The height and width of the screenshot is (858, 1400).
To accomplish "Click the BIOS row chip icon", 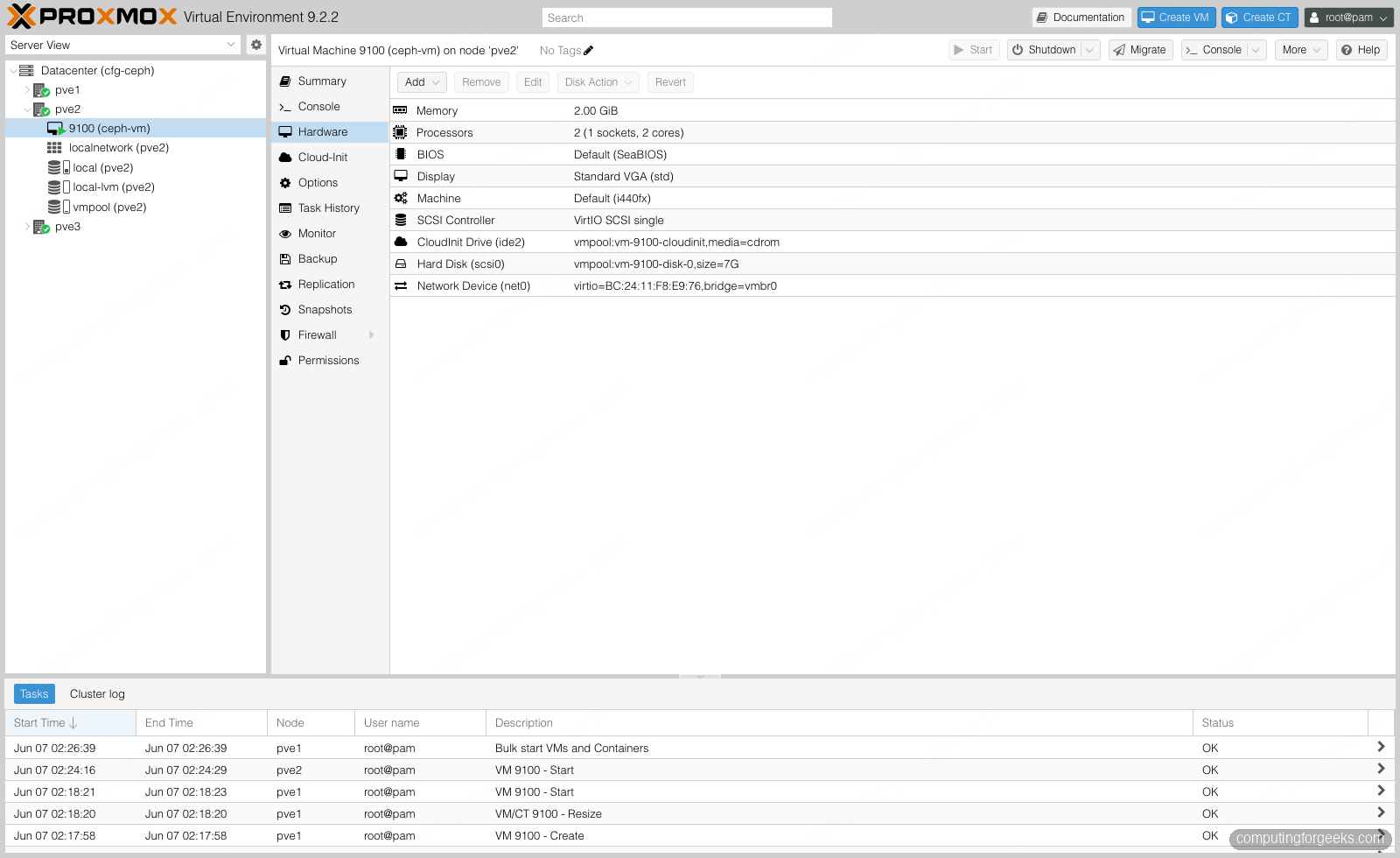I will (x=401, y=154).
